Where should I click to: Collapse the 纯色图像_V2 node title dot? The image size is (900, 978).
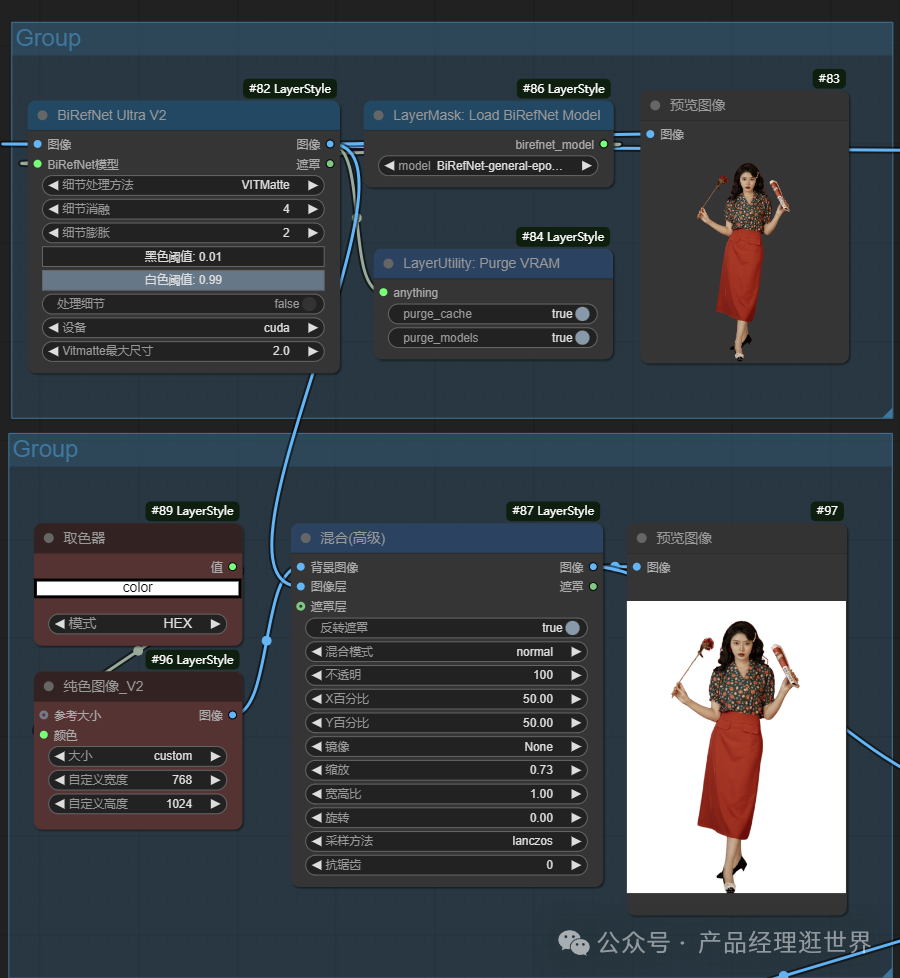point(49,686)
